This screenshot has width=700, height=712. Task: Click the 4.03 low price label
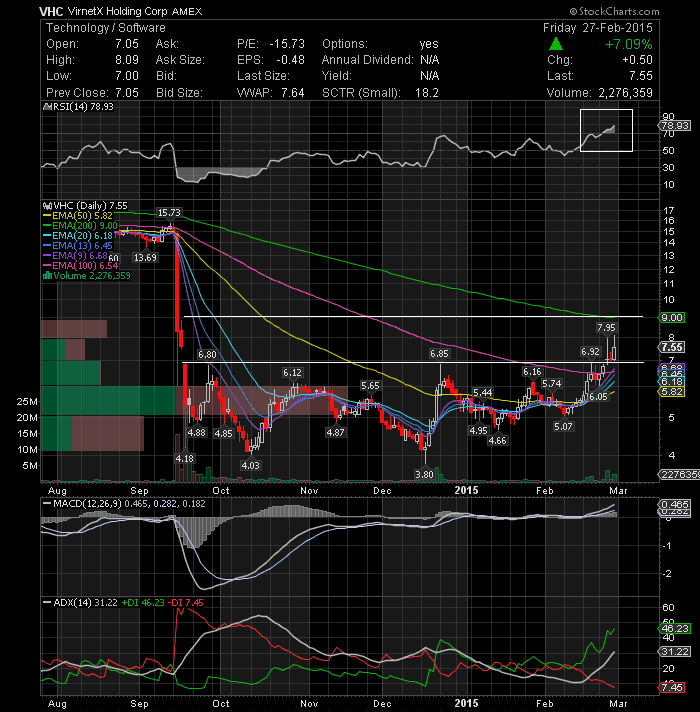[x=251, y=465]
